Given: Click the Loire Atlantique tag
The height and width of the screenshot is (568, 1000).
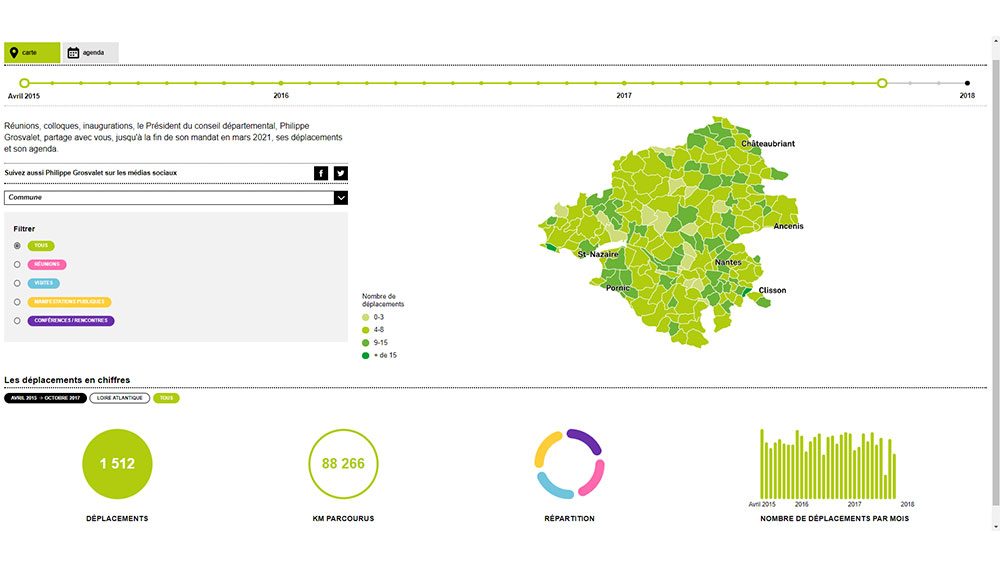Looking at the screenshot, I should coord(119,398).
